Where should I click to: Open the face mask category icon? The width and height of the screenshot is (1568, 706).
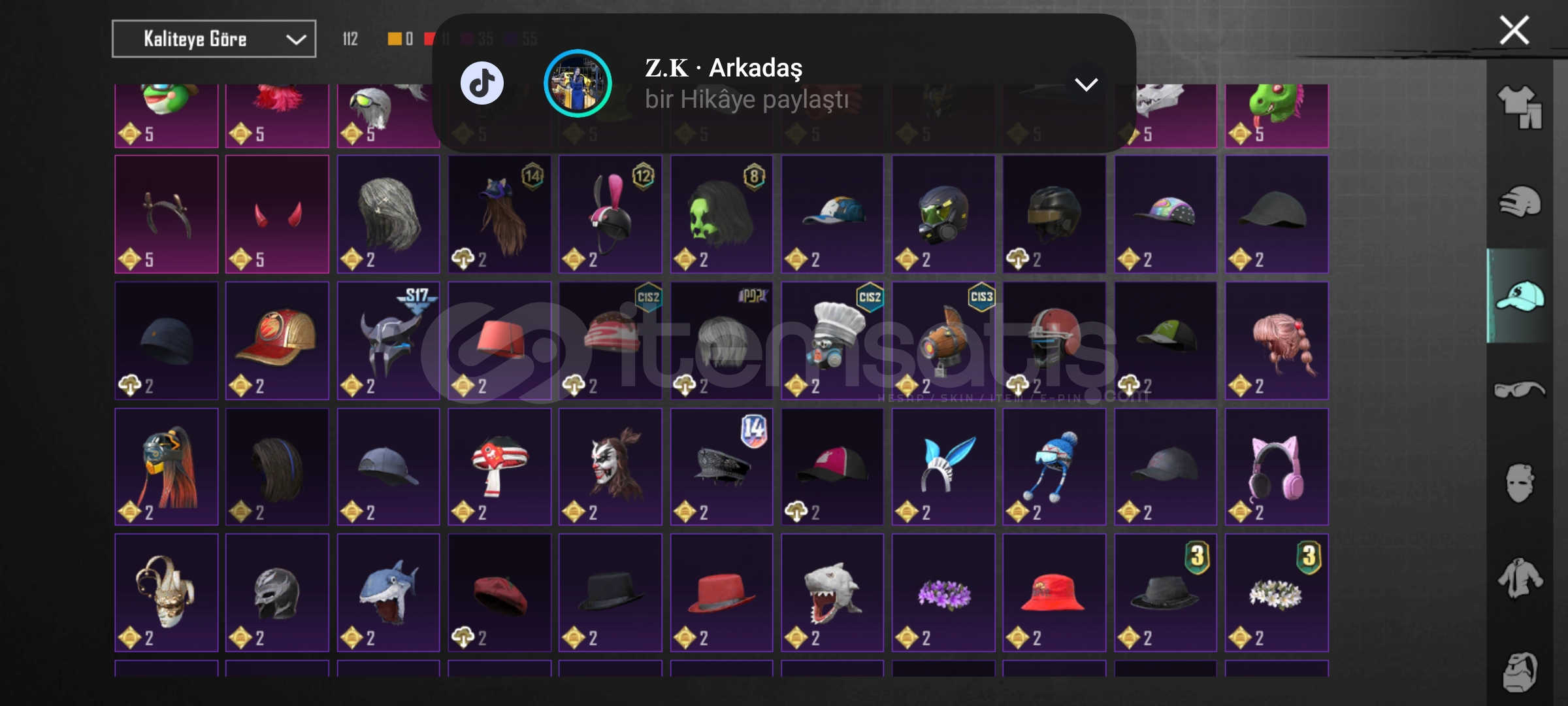(x=1520, y=483)
